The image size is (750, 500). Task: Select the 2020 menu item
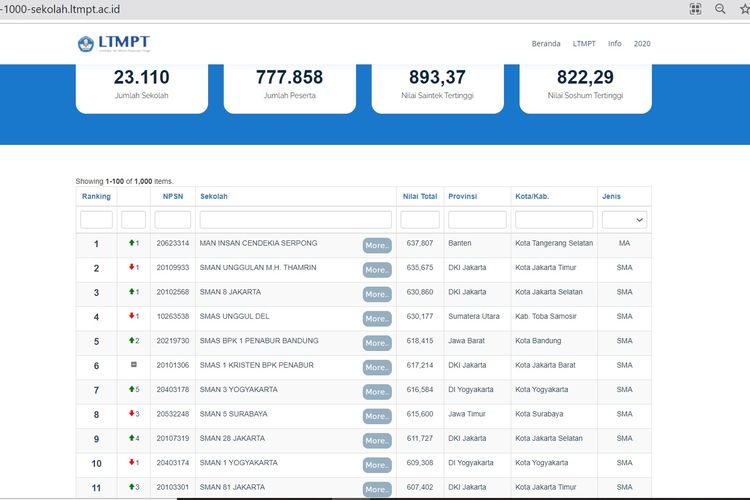[642, 44]
